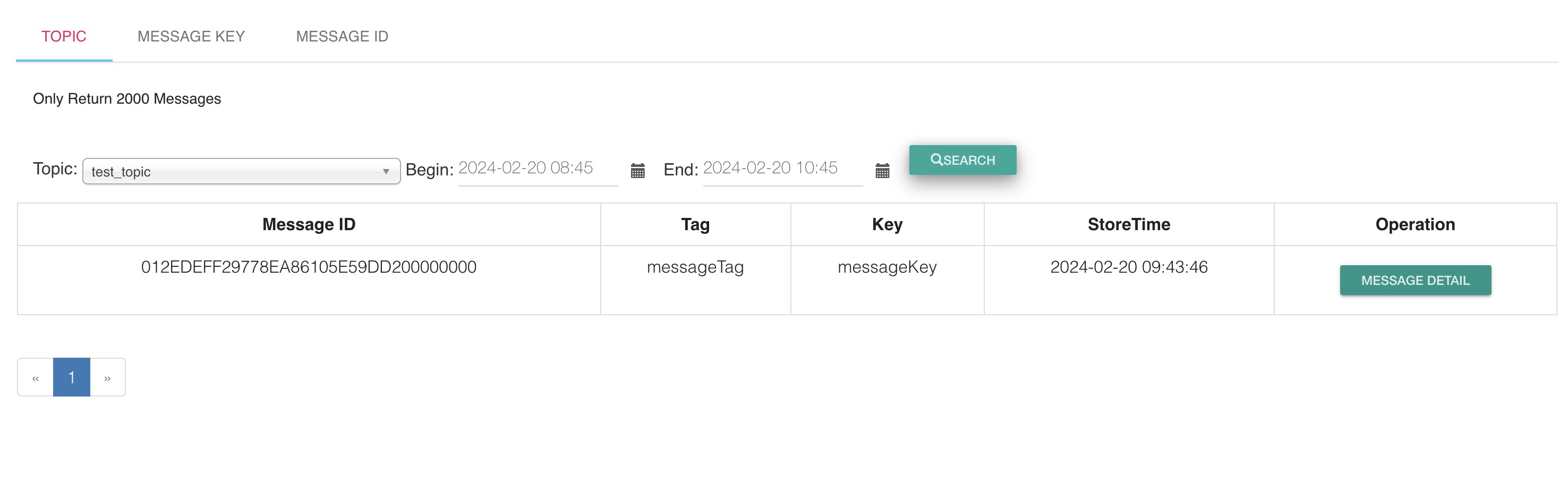Screen dimensions: 1568x489
Task: Select page 1 in pagination
Action: 71,377
